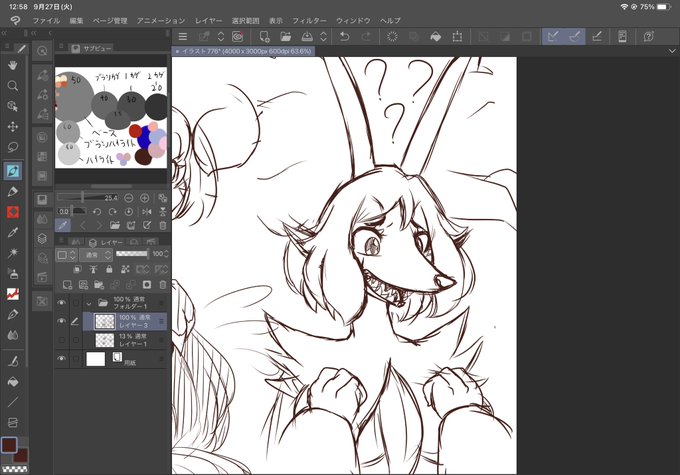Toggle the first highlighted snap icon
680x475 pixels.
pos(553,37)
